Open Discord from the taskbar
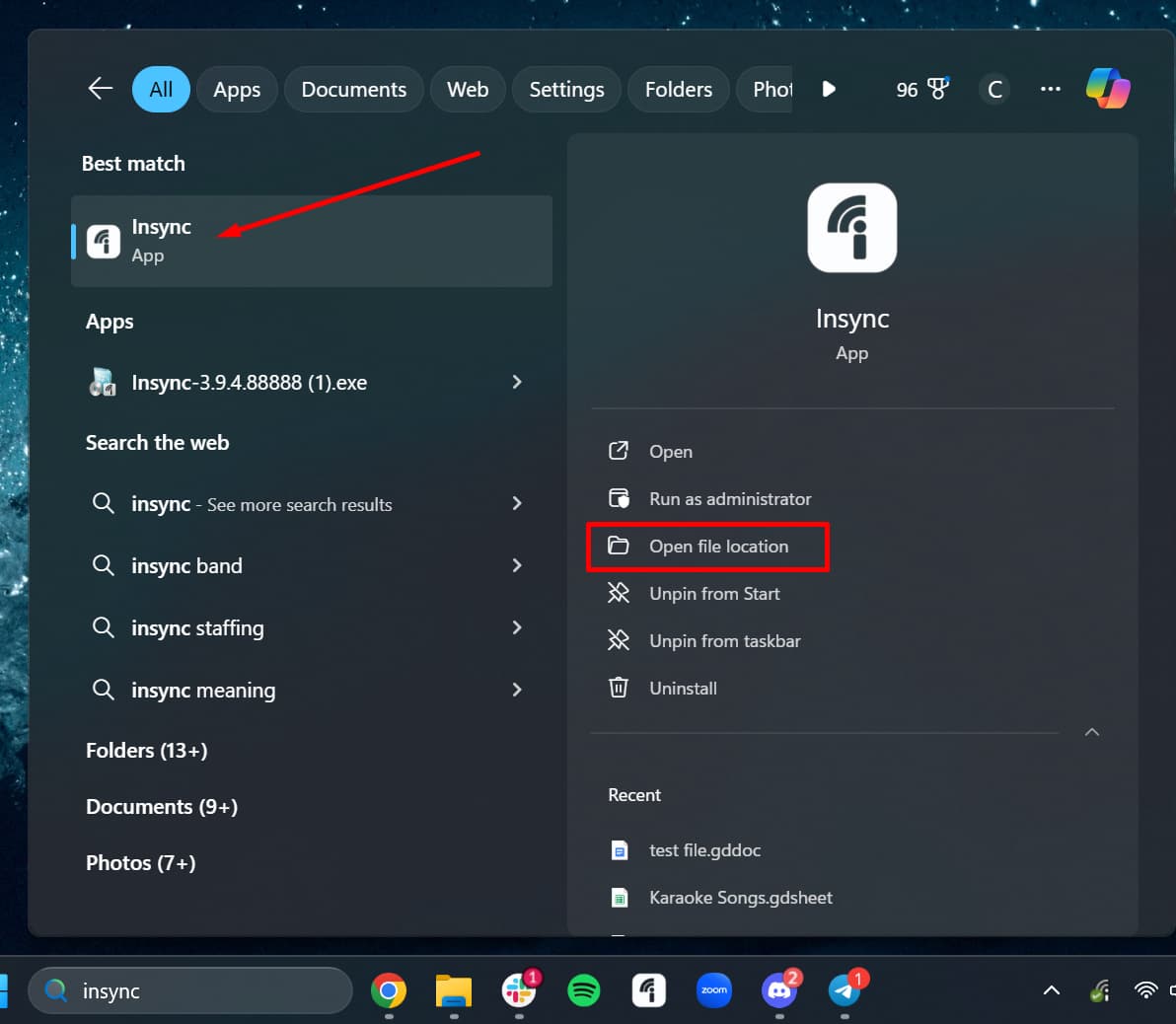The height and width of the screenshot is (1024, 1176). click(780, 991)
